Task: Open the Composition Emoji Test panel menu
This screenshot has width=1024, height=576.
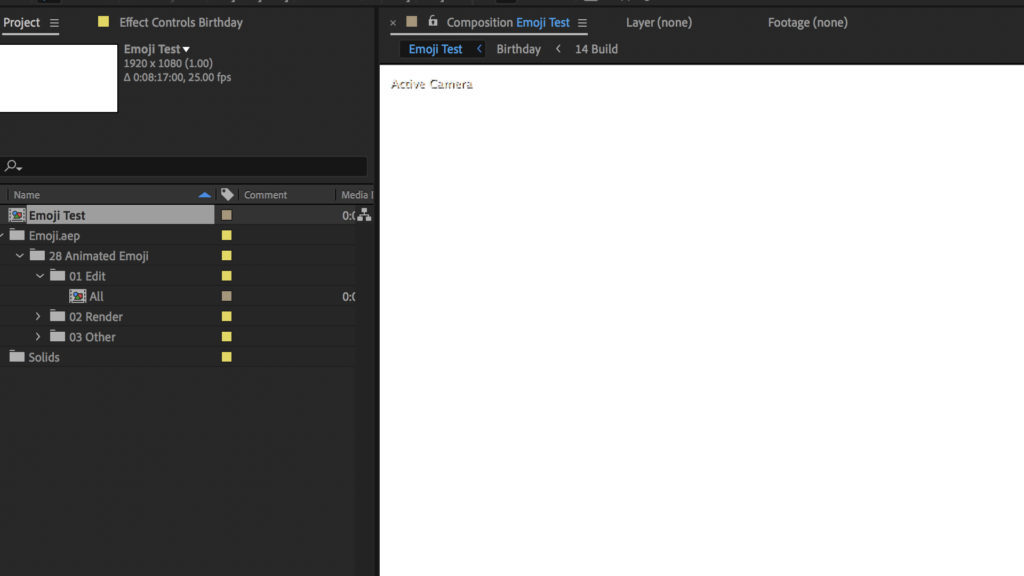Action: click(582, 23)
